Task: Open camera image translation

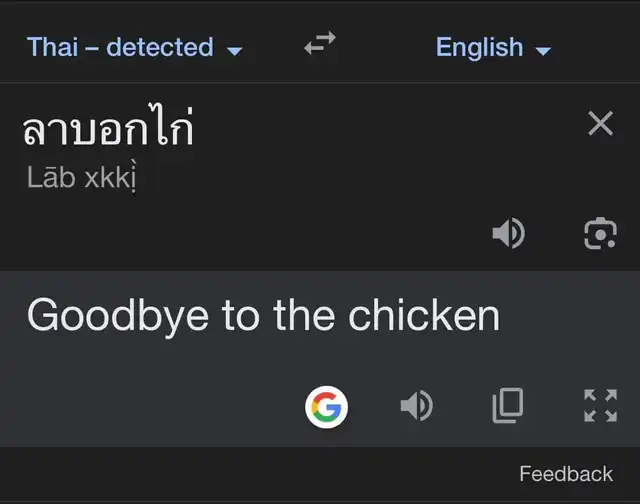Action: 600,233
